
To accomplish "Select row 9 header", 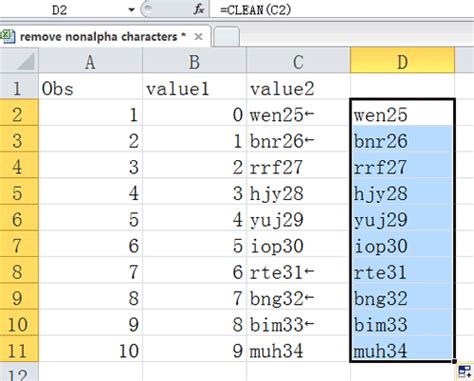I will tap(19, 297).
